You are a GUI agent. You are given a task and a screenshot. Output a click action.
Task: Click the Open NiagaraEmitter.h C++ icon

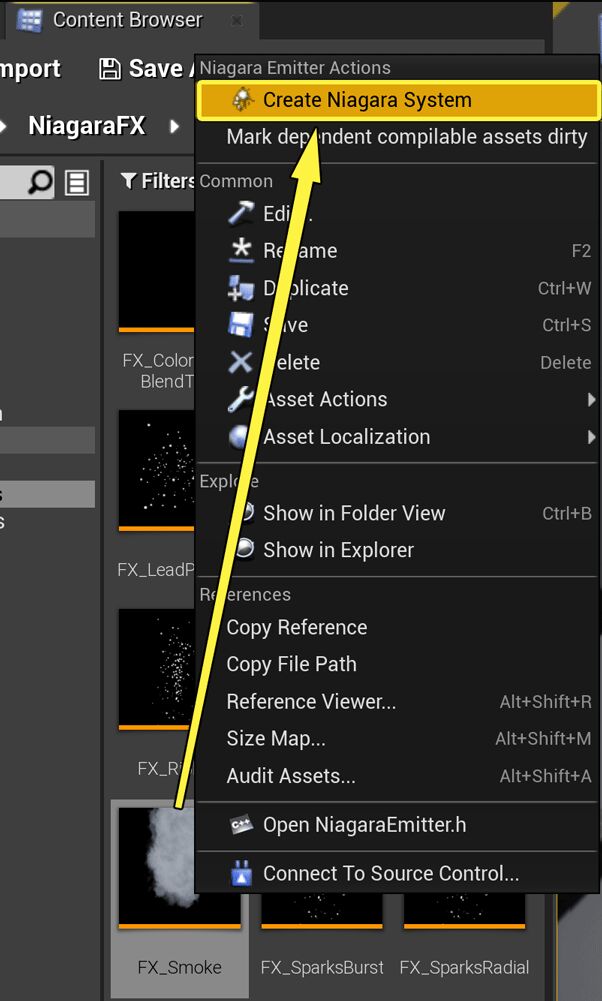tap(241, 825)
